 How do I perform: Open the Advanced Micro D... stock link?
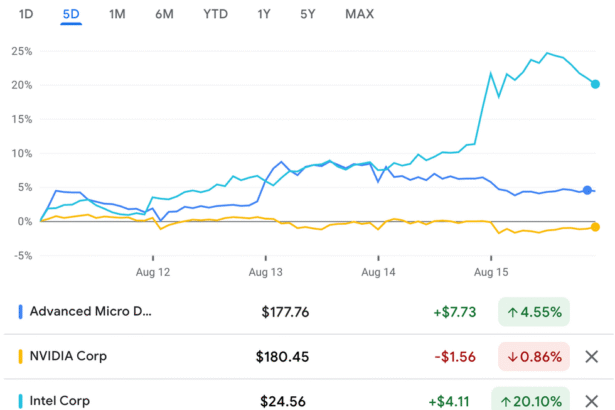click(x=92, y=312)
